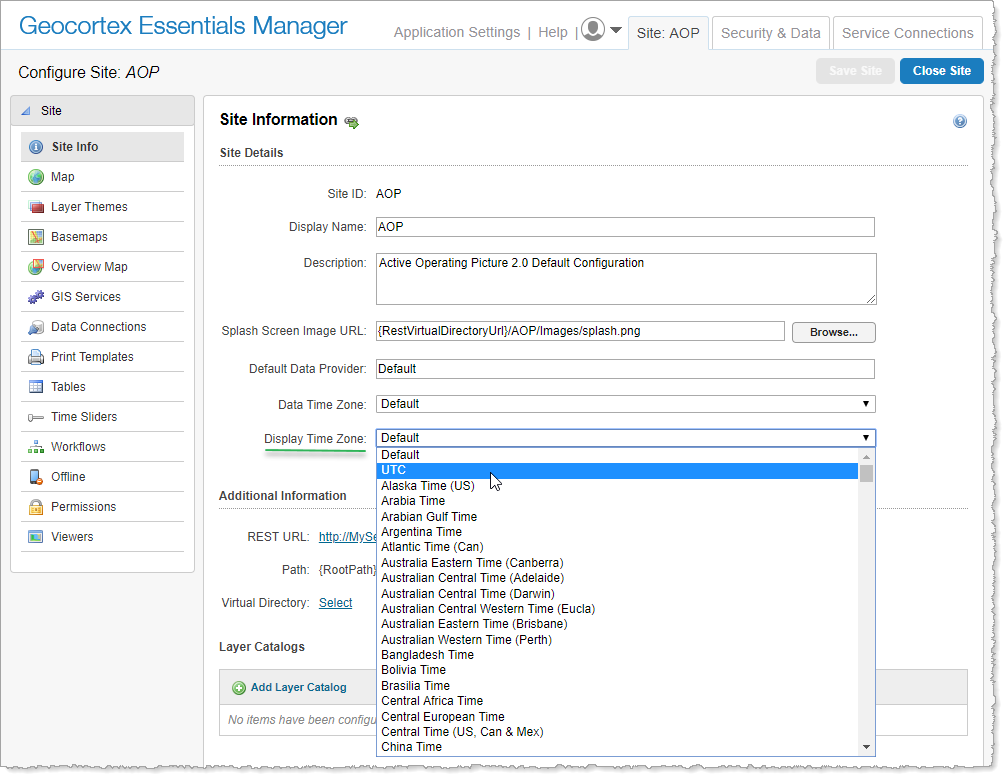Image resolution: width=1003 pixels, height=774 pixels.
Task: Choose Central Time (US, Can & Mex)
Action: 617,732
